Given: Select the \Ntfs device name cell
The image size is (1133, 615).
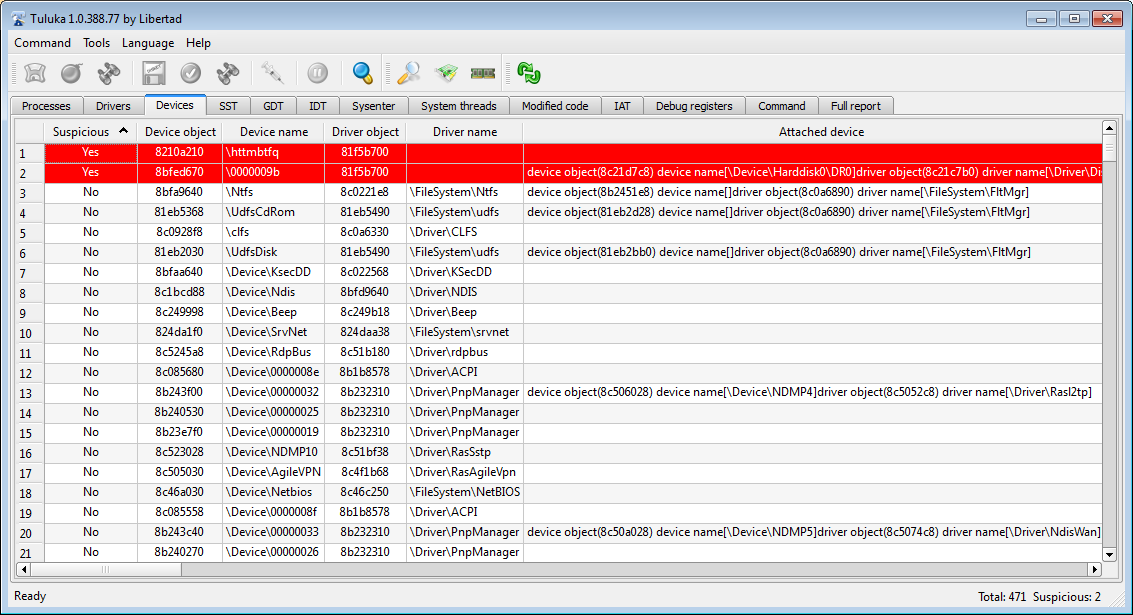Looking at the screenshot, I should [274, 192].
